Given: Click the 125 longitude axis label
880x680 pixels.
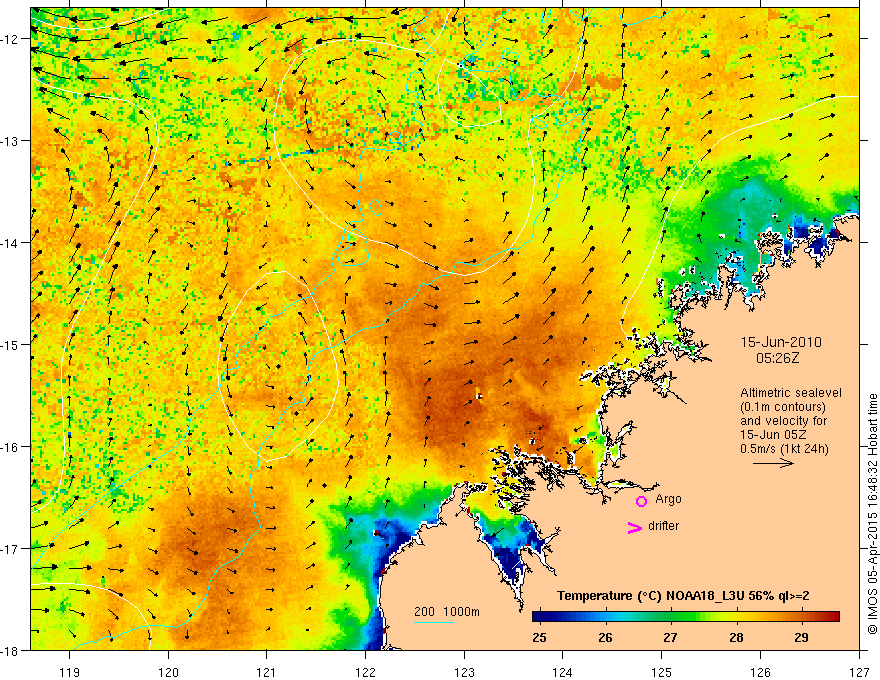Looking at the screenshot, I should (x=662, y=672).
